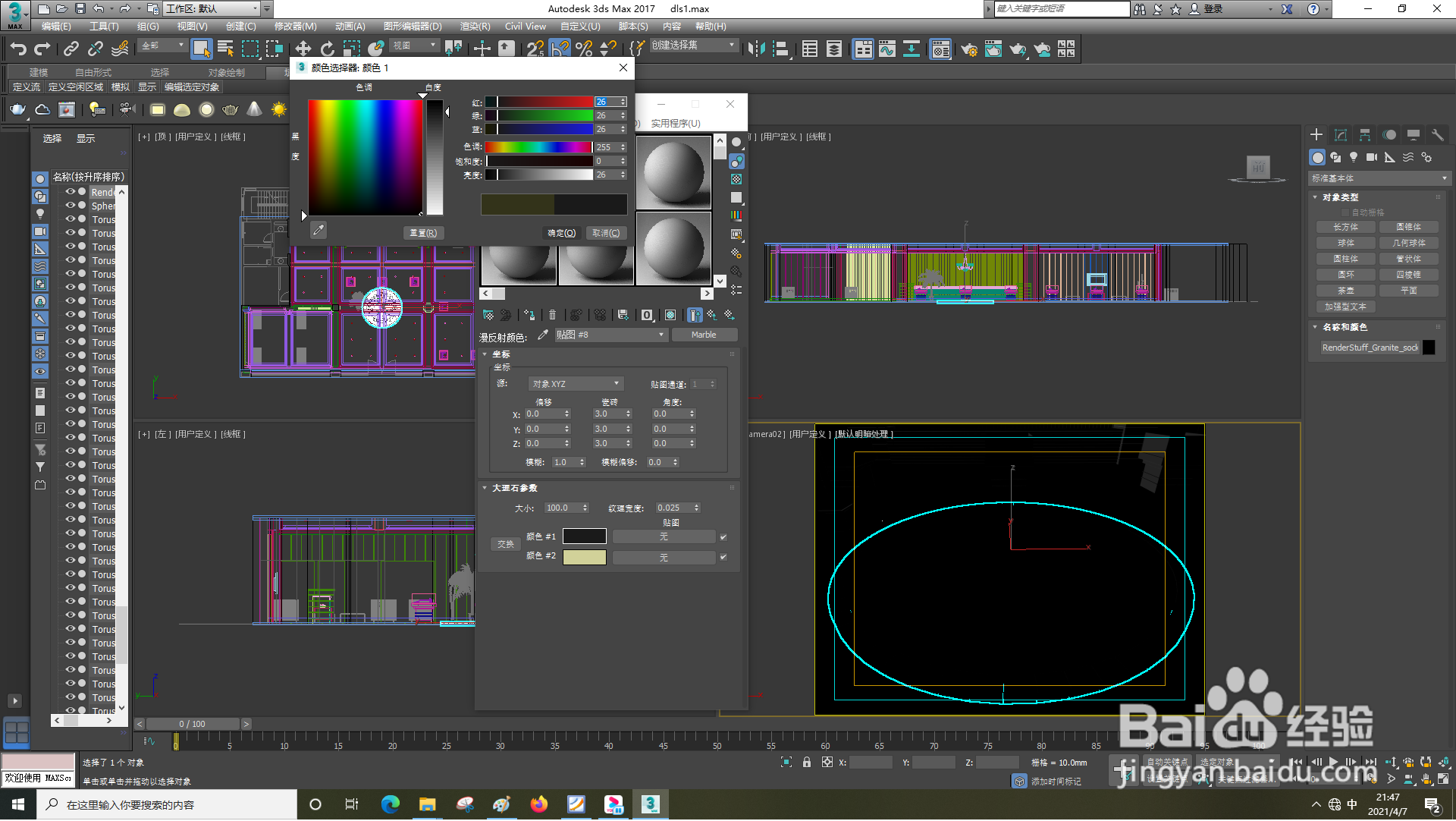Open the 修改器(M) menu
The height and width of the screenshot is (821, 1456).
[x=295, y=27]
